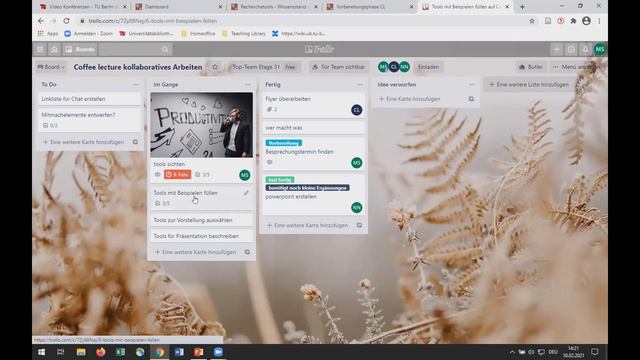Click the red due date badge on tools sichten
The image size is (640, 360).
(x=178, y=175)
